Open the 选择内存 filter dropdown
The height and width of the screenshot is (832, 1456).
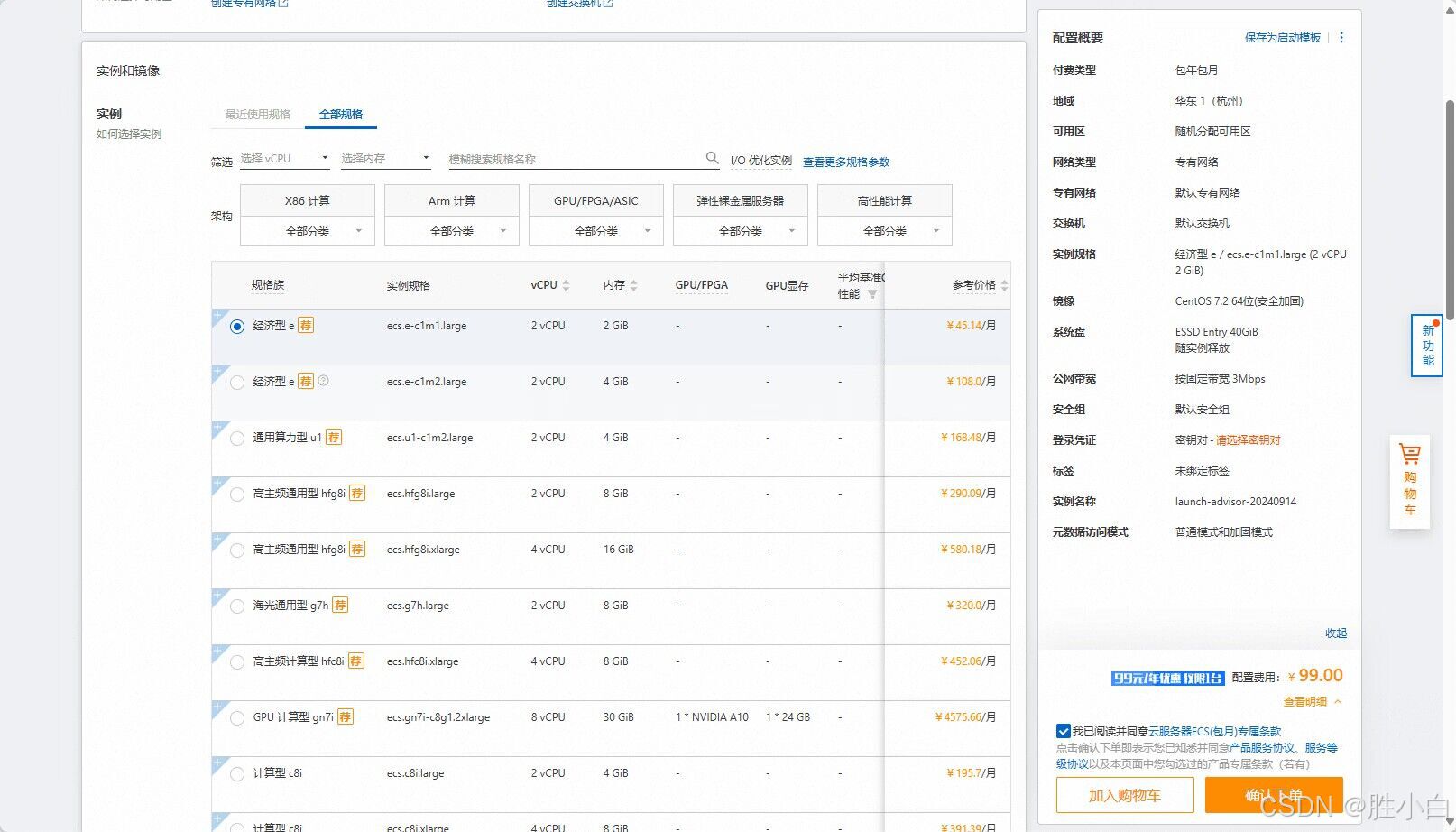pos(386,158)
